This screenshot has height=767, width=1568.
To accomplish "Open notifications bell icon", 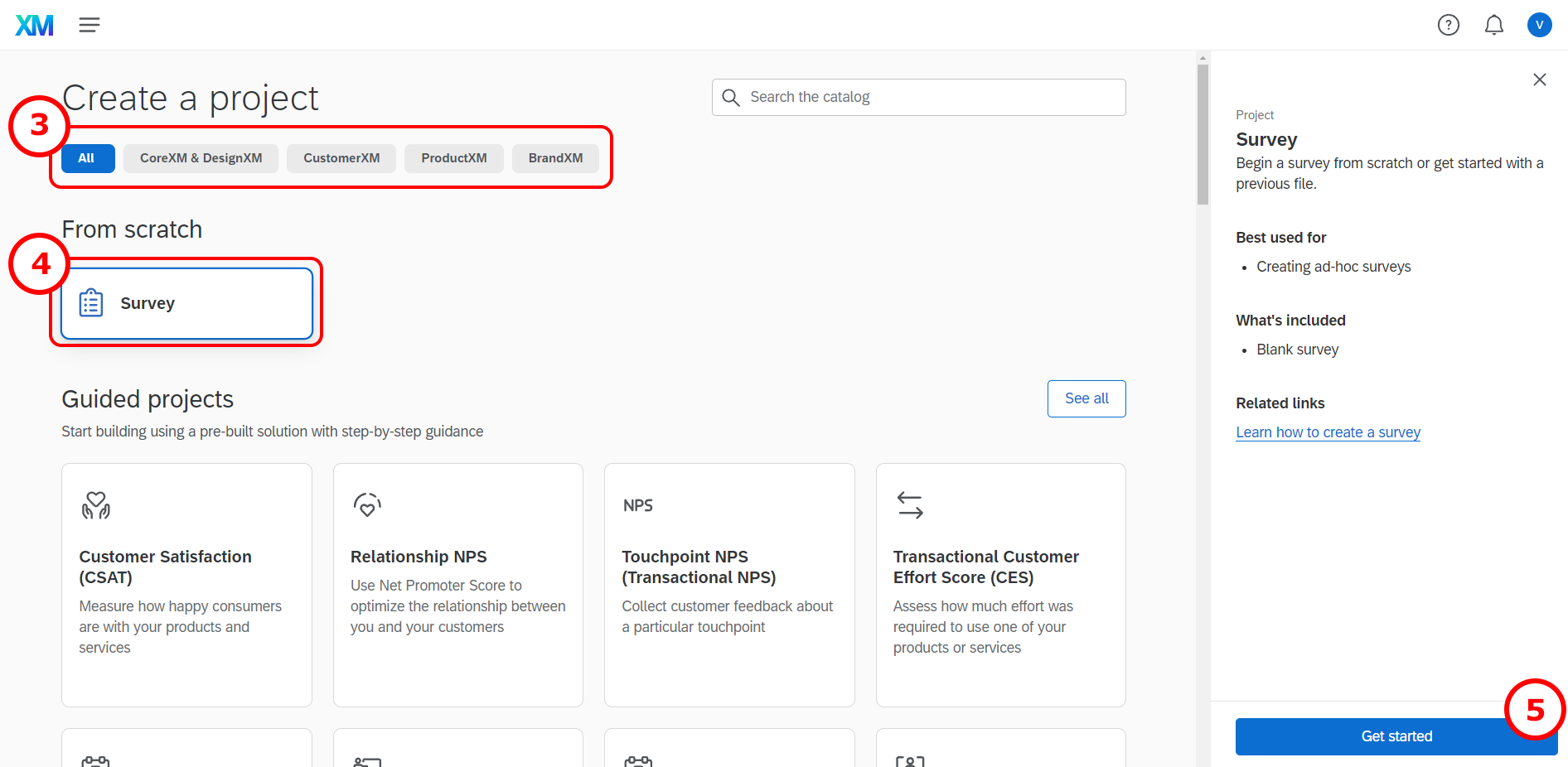I will click(1493, 25).
